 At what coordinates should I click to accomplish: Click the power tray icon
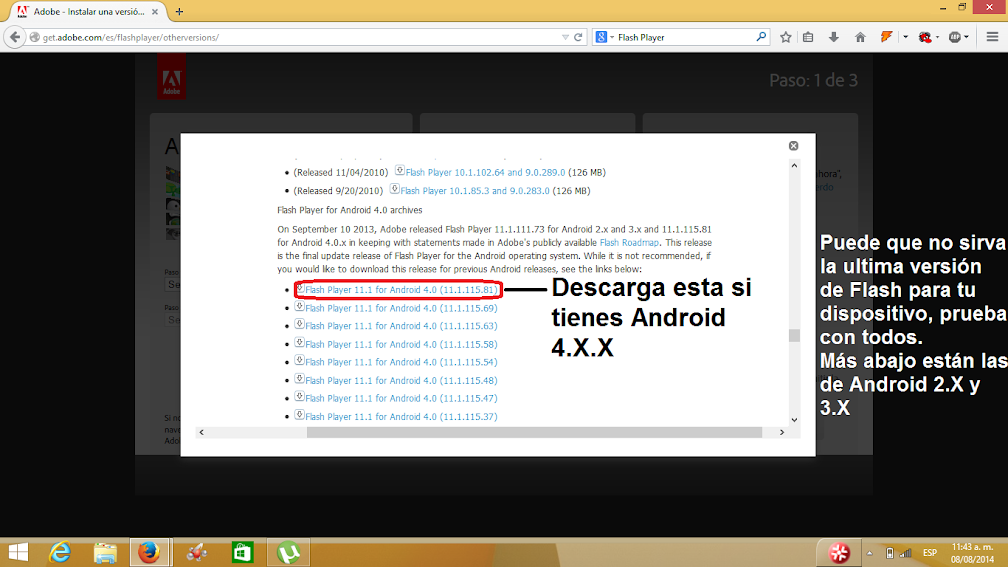click(x=889, y=553)
